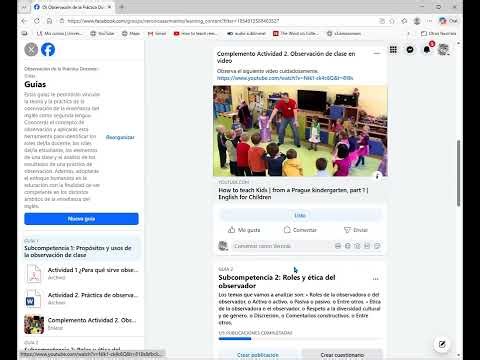480x360 pixels.
Task: Click the Facebook logo in sidebar
Action: click(x=48, y=50)
